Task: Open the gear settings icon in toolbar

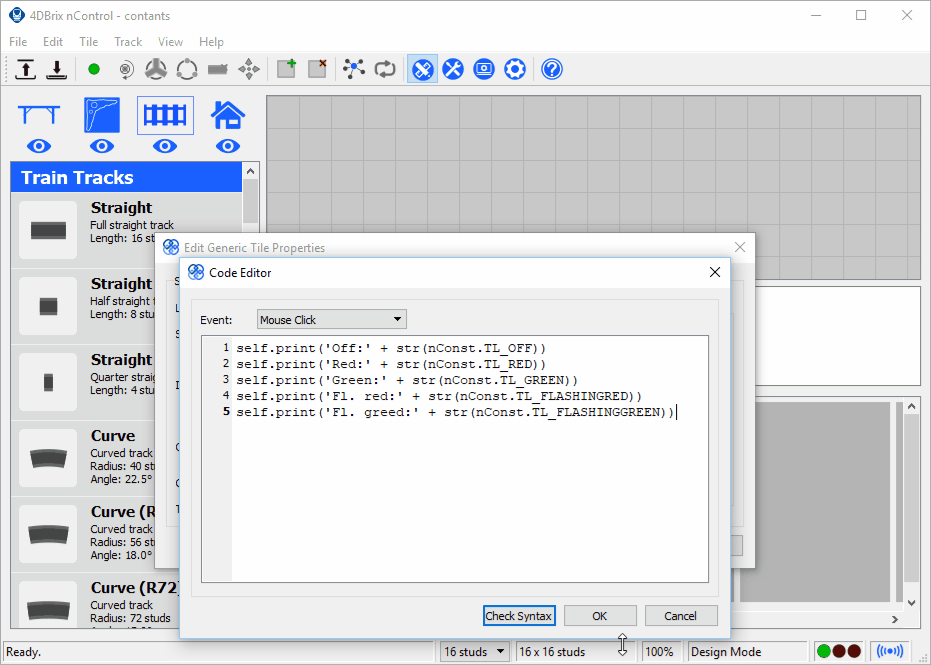Action: pyautogui.click(x=515, y=69)
